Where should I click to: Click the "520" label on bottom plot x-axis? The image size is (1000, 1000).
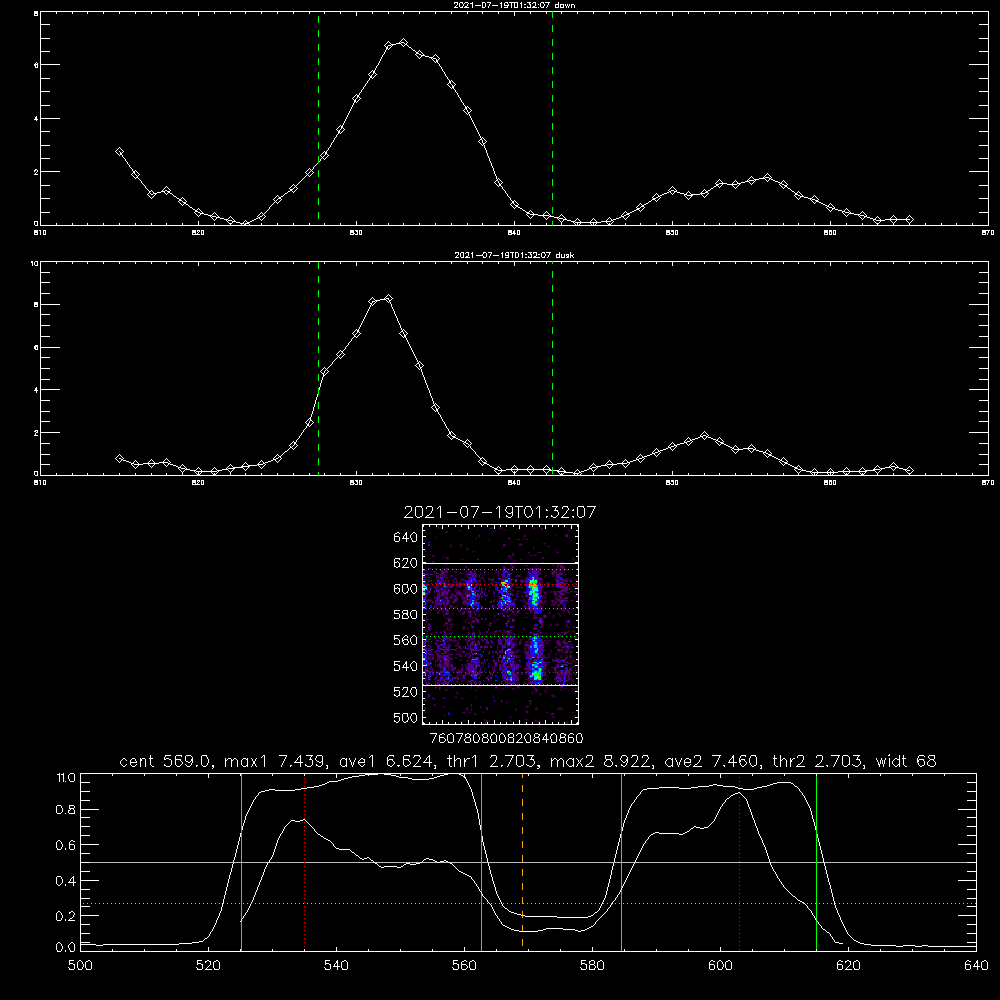tap(208, 966)
